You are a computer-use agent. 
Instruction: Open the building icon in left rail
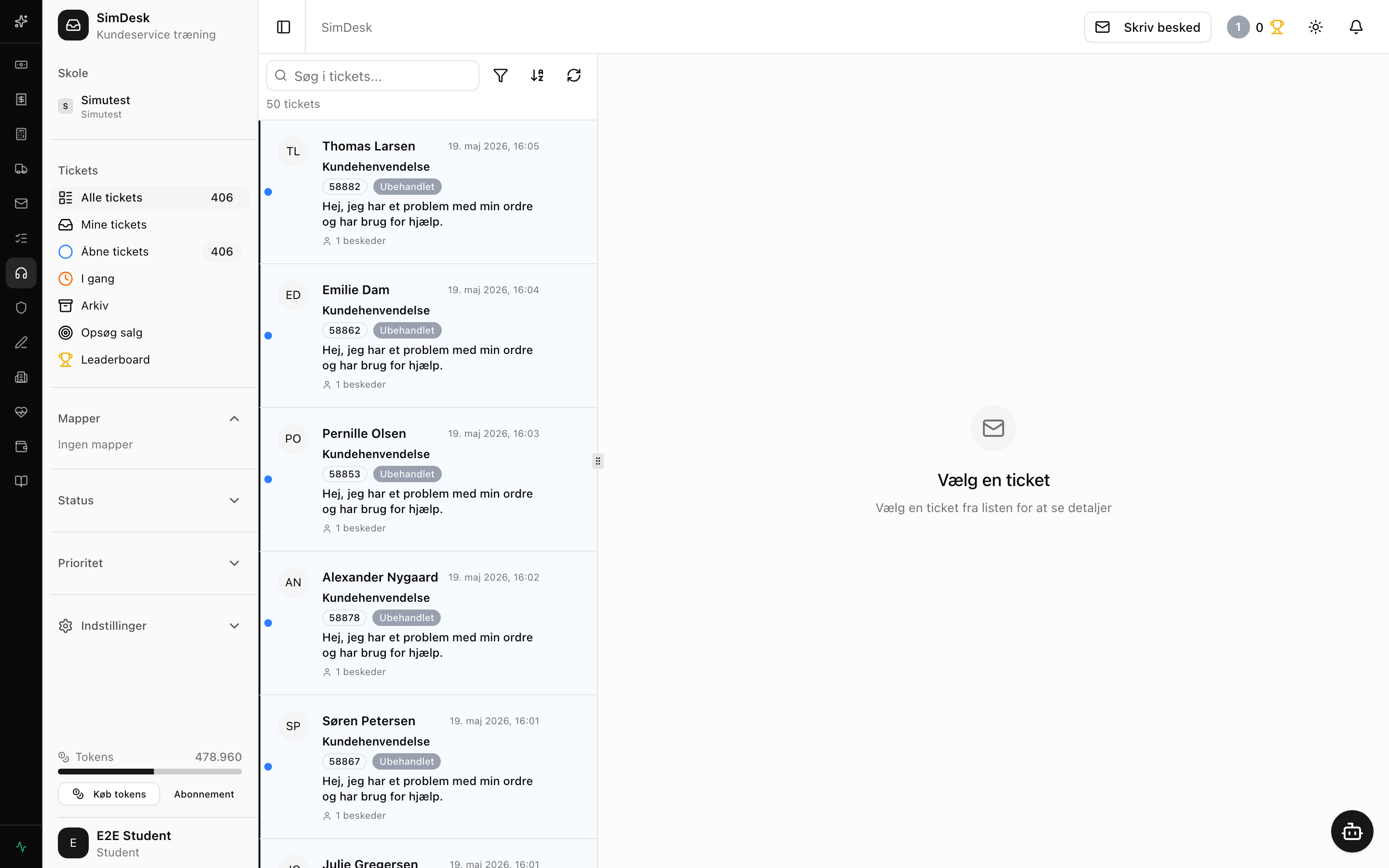[21, 377]
